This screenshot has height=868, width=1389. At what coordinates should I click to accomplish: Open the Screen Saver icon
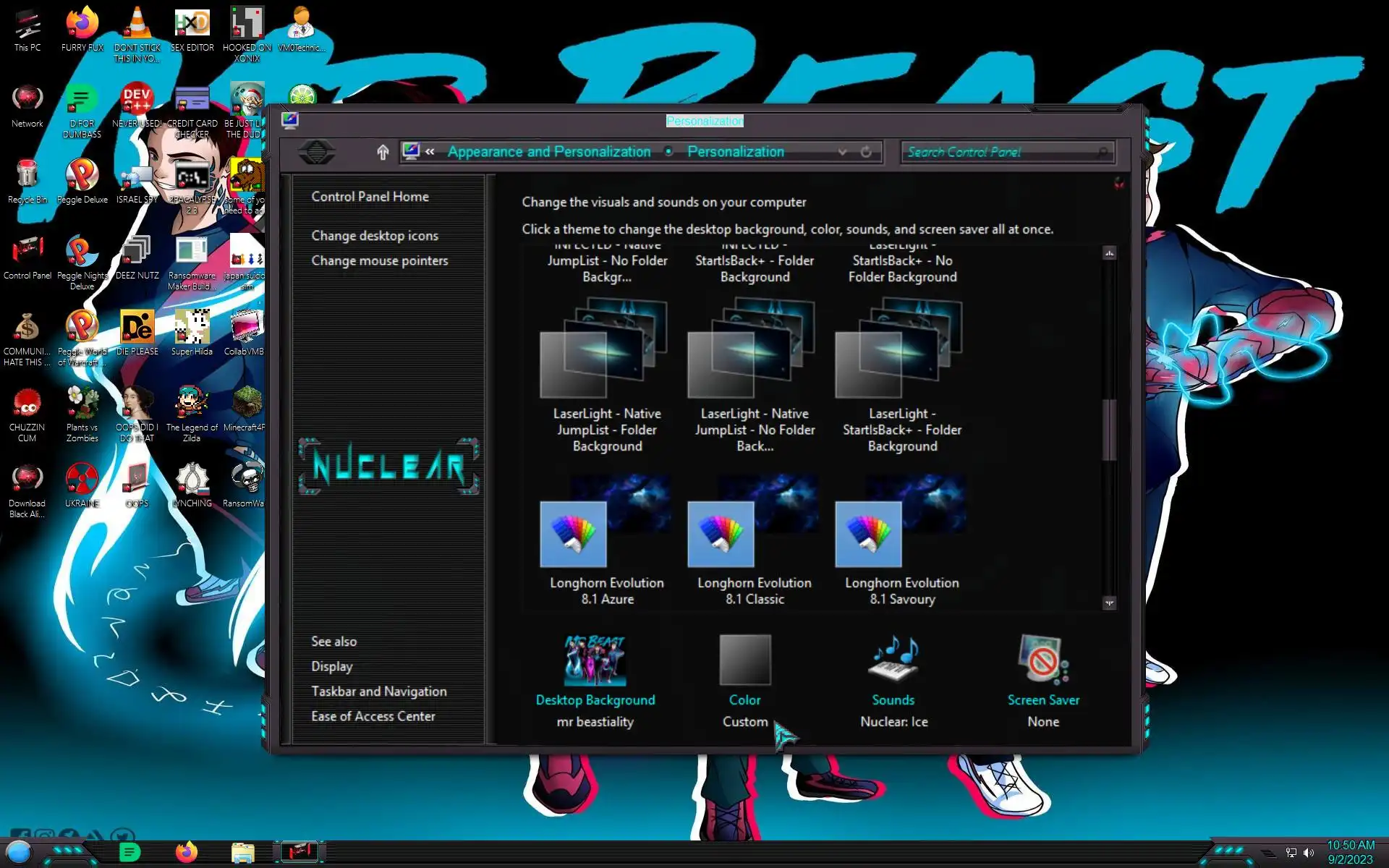tap(1042, 660)
